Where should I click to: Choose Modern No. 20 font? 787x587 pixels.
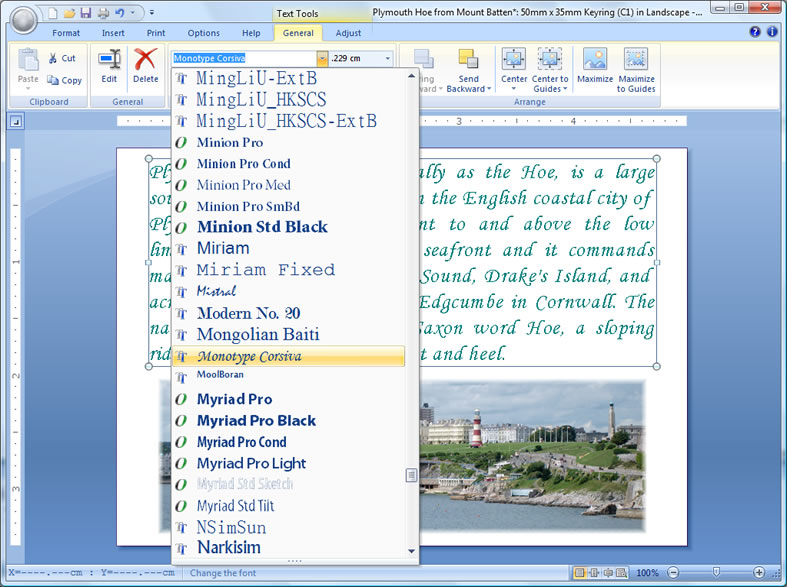[x=289, y=313]
